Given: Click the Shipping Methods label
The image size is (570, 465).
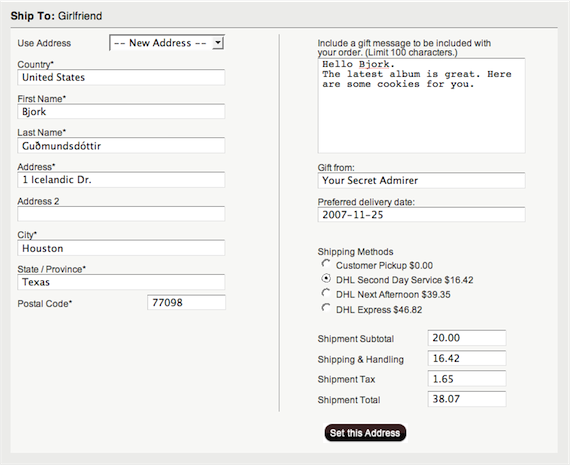Looking at the screenshot, I should [356, 252].
